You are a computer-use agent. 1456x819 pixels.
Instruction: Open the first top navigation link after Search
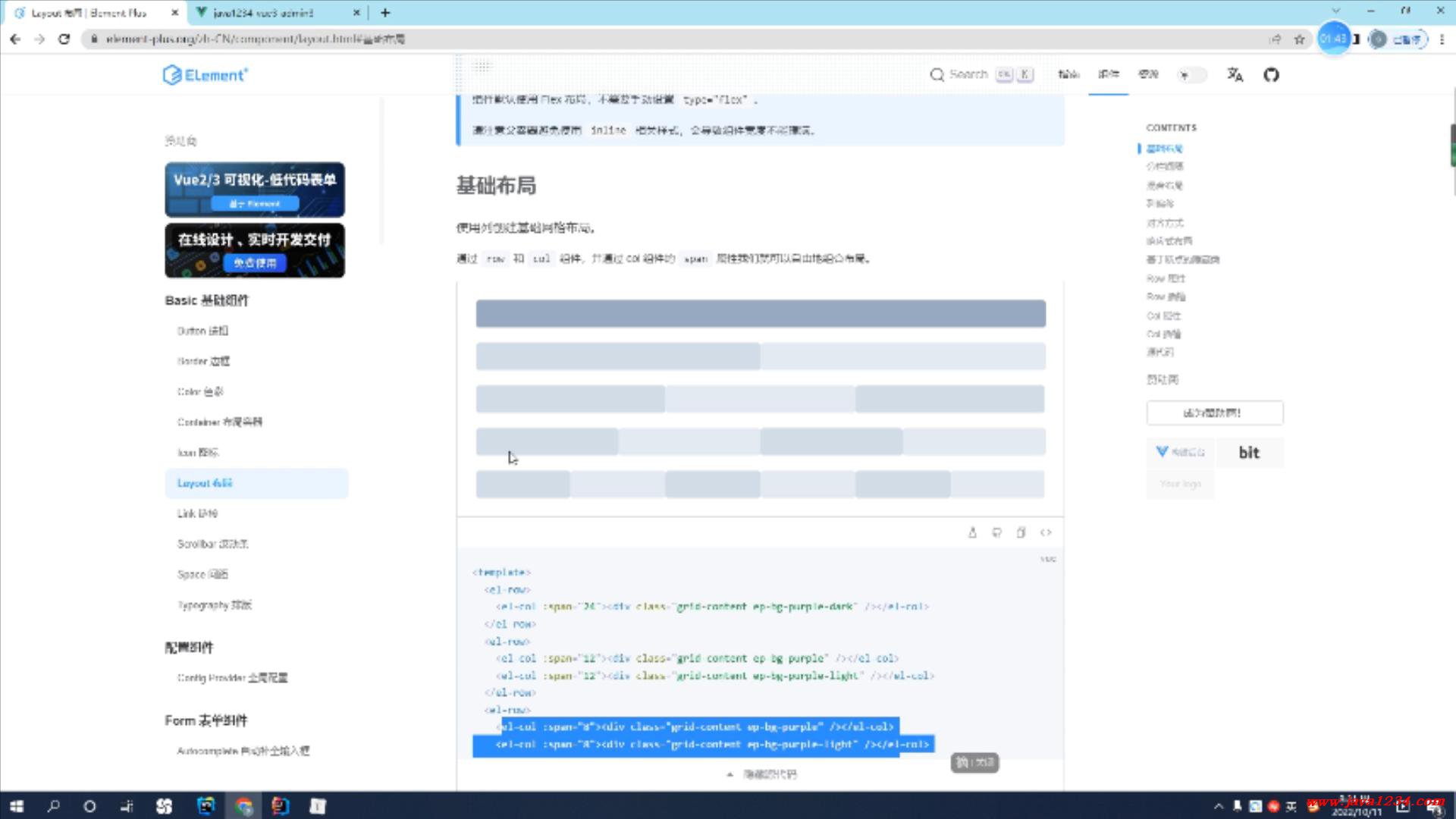tap(1068, 74)
